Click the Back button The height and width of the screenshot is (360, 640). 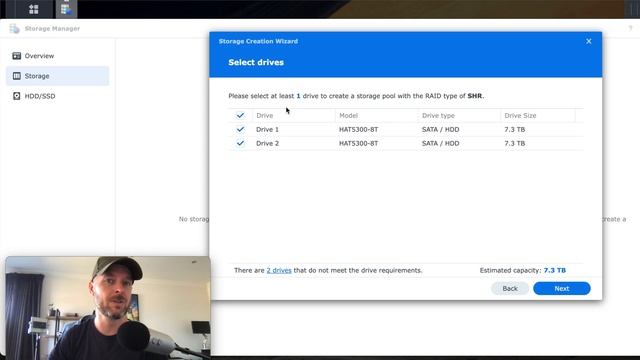510,288
